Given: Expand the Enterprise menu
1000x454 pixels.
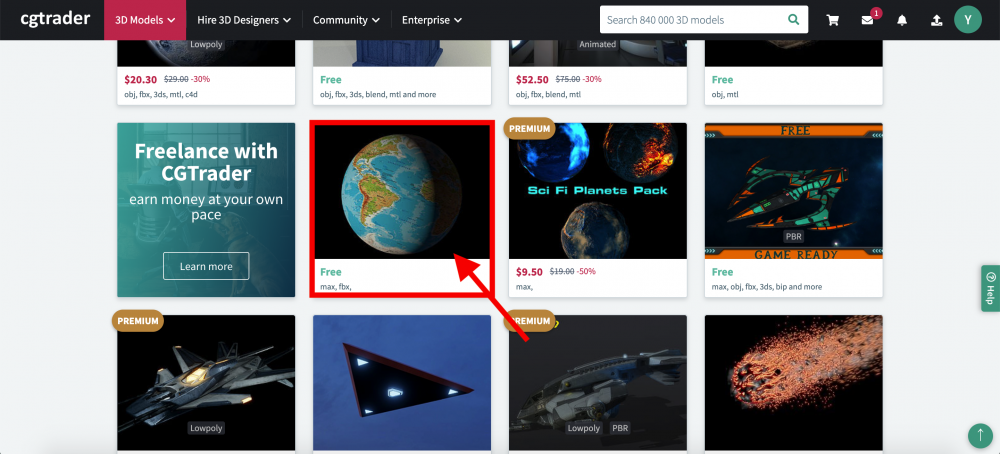Looking at the screenshot, I should [432, 20].
